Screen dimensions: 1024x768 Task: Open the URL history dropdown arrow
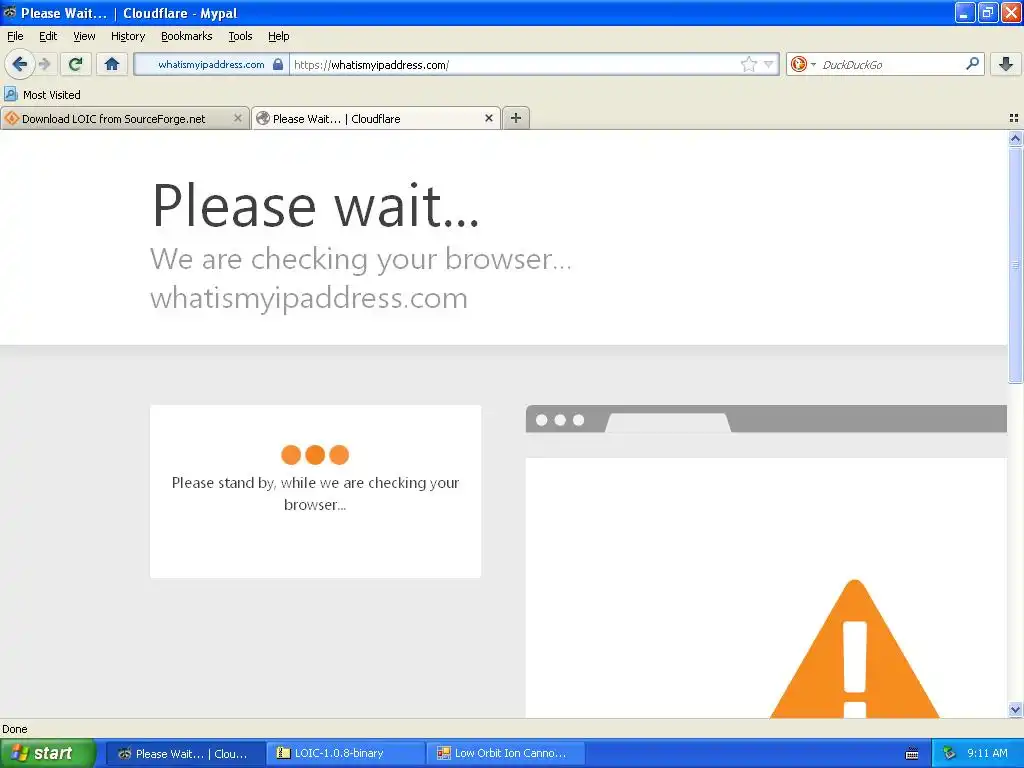coord(769,64)
